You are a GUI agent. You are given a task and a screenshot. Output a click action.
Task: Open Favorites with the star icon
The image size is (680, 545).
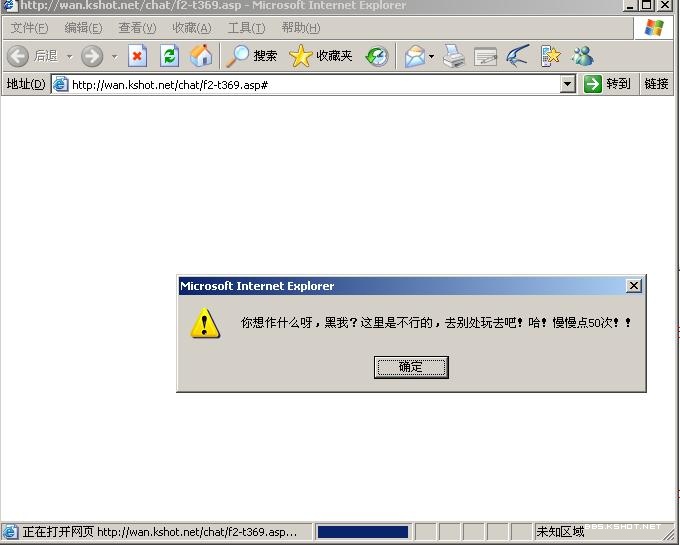click(x=301, y=56)
